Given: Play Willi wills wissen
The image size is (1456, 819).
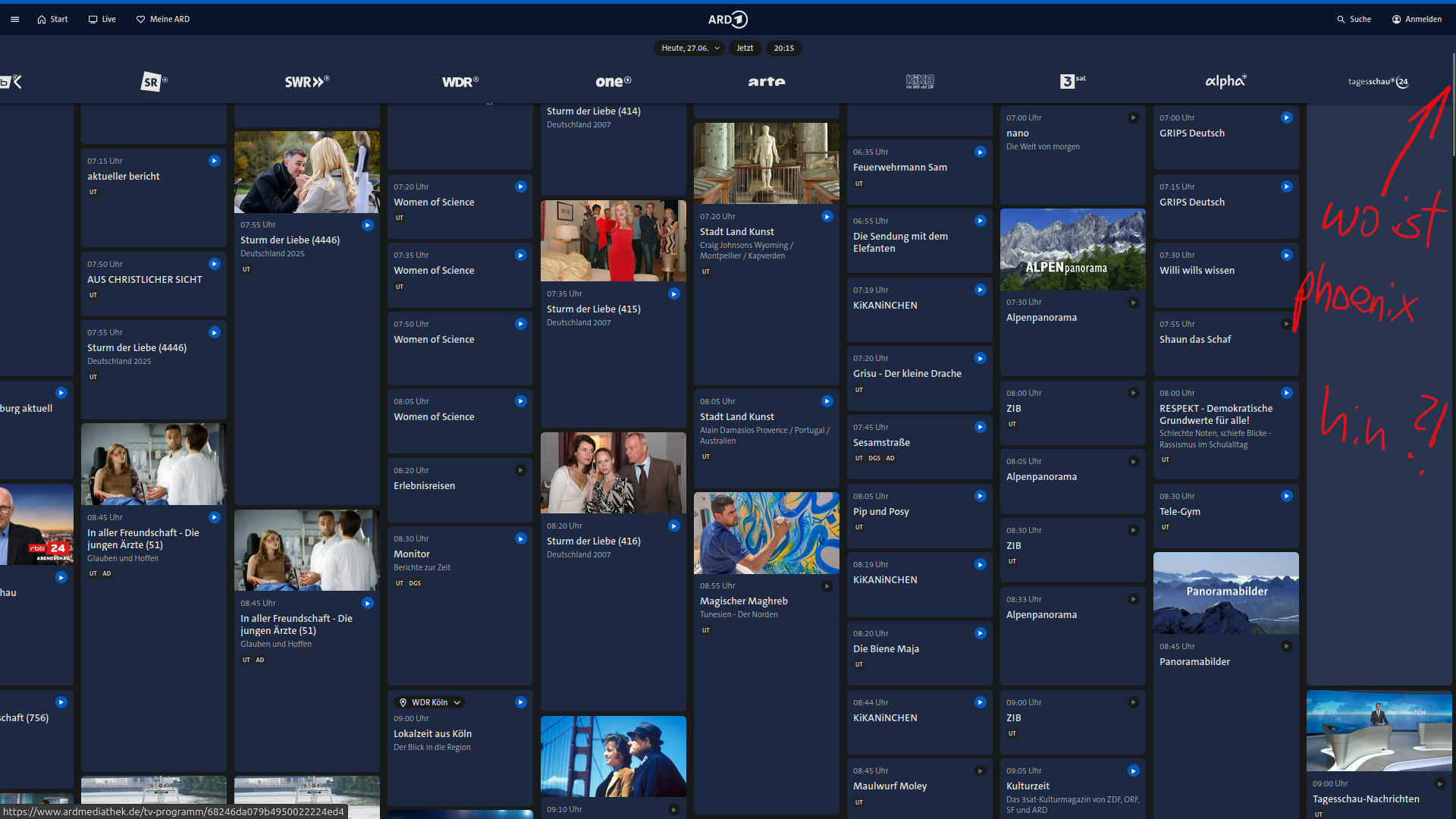Looking at the screenshot, I should (x=1287, y=255).
